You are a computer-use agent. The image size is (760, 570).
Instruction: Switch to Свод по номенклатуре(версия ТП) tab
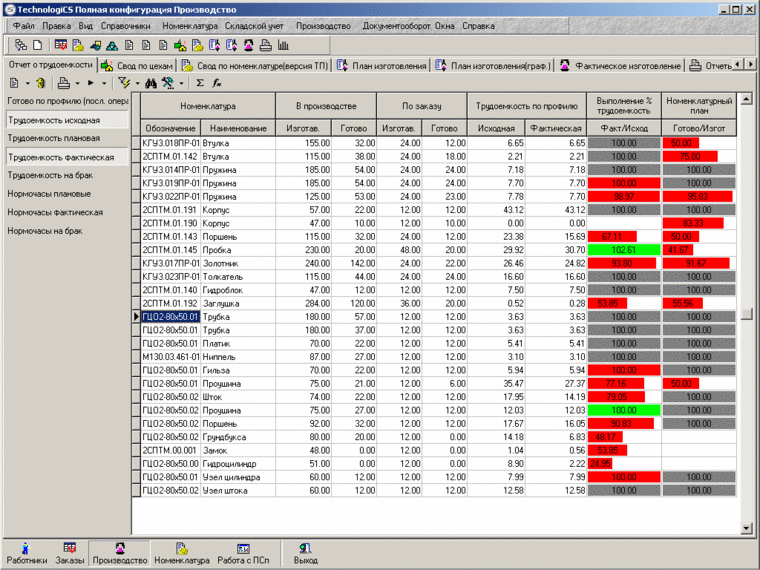[x=255, y=65]
